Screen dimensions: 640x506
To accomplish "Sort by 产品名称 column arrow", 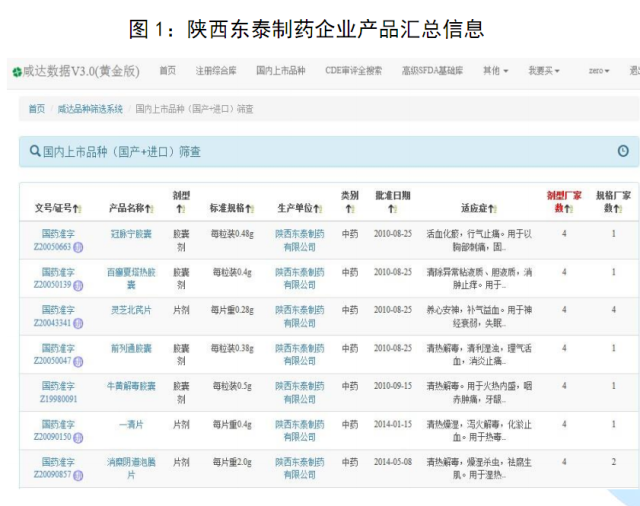I will click(149, 209).
